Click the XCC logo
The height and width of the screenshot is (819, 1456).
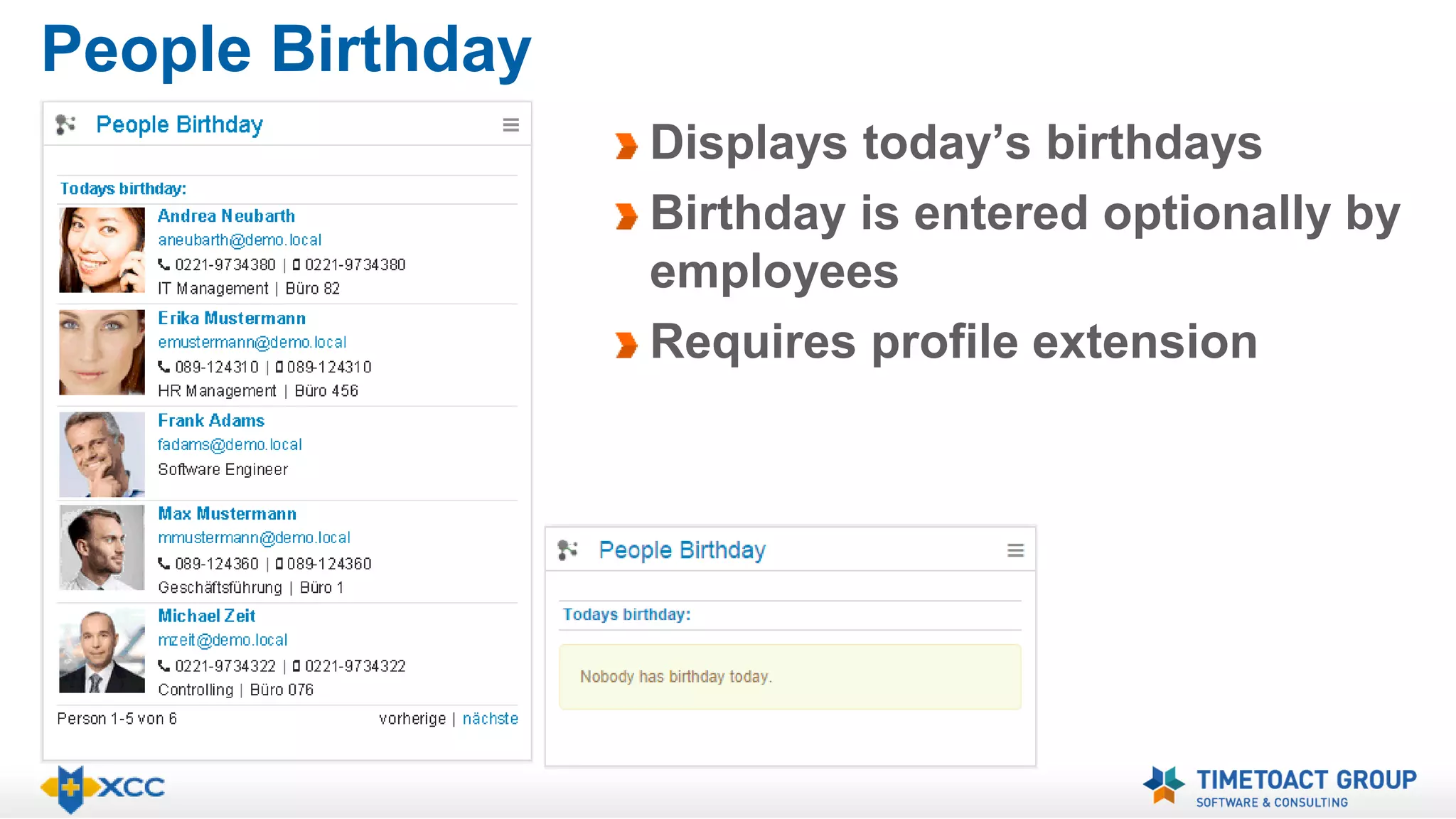tap(103, 788)
